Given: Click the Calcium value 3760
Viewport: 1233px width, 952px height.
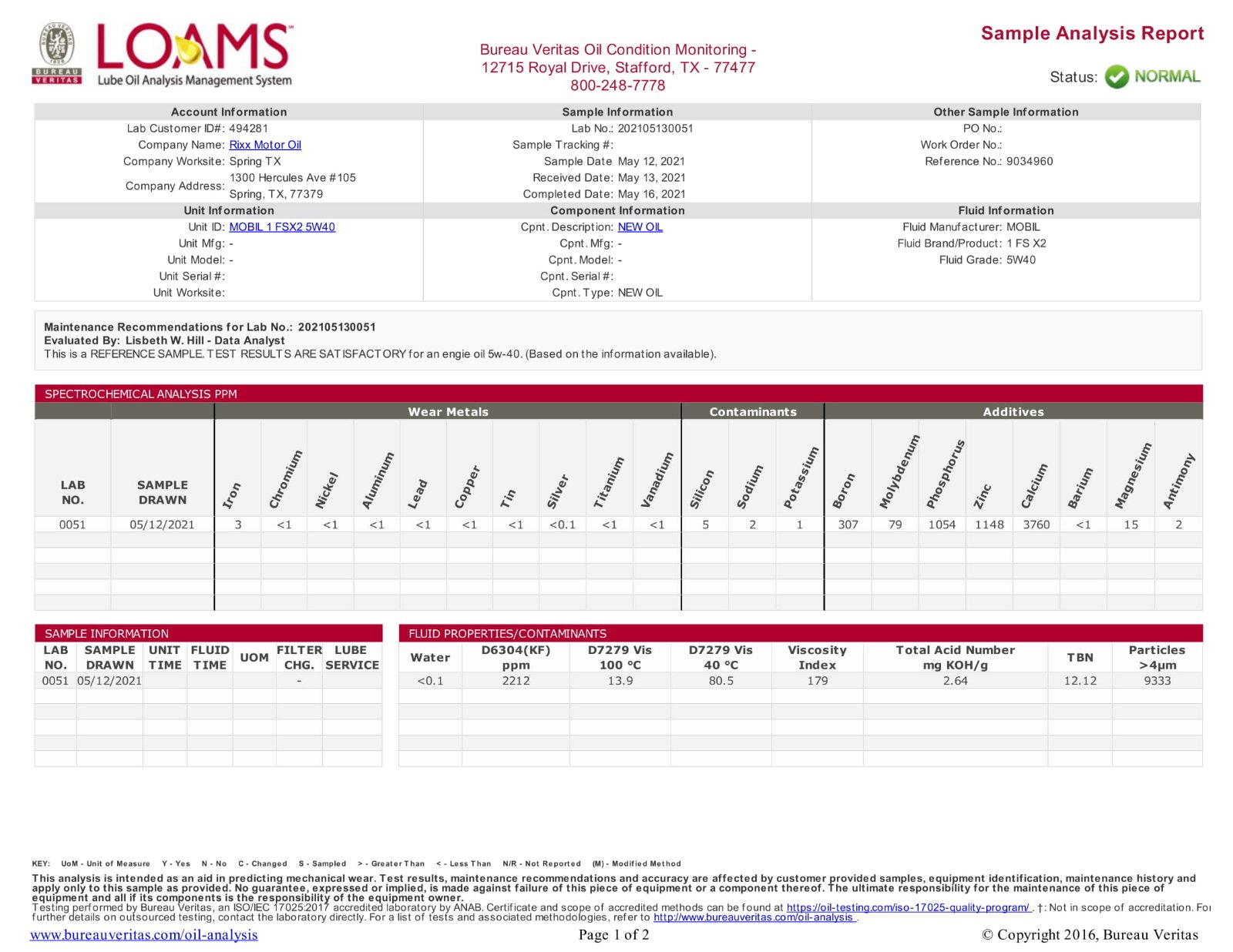Looking at the screenshot, I should [x=1036, y=525].
